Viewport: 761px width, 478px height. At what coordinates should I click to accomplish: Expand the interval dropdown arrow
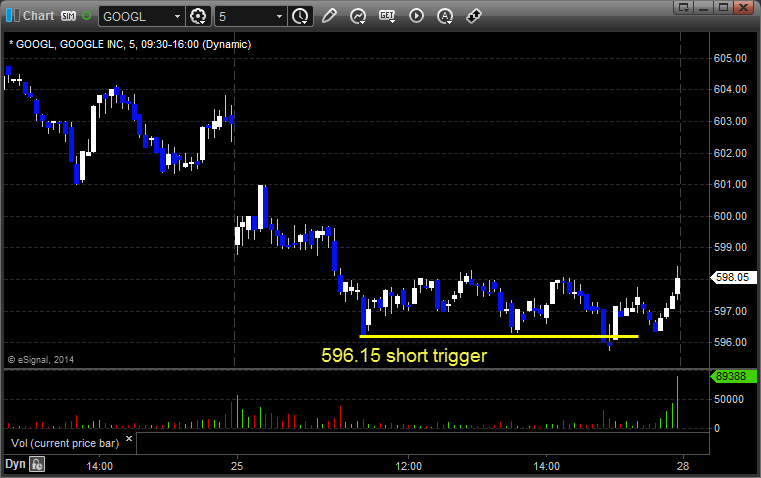(280, 16)
